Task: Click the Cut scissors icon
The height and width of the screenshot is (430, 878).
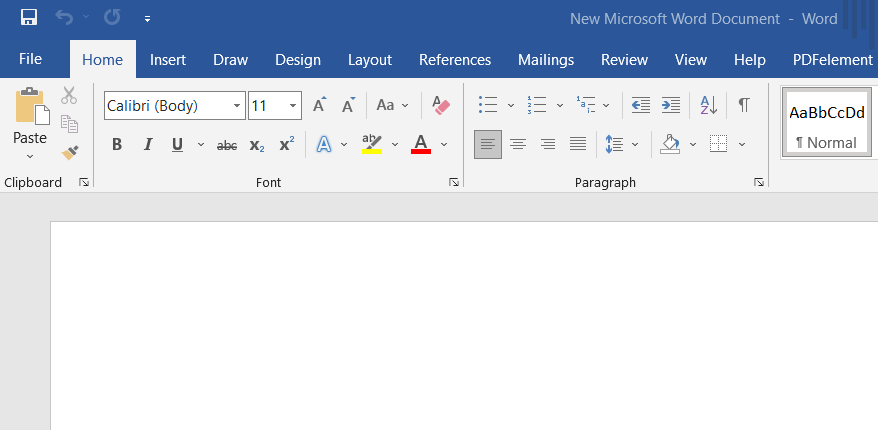Action: [x=69, y=96]
